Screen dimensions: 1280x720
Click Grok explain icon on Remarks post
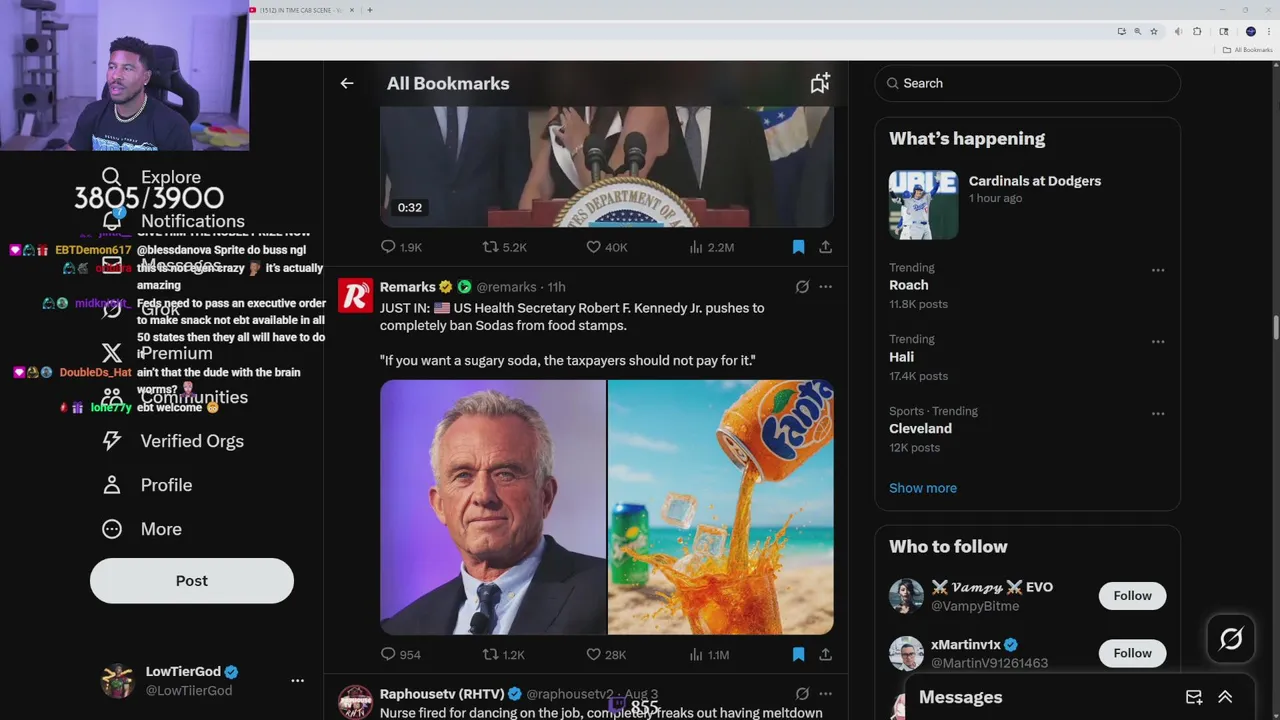pyautogui.click(x=802, y=287)
